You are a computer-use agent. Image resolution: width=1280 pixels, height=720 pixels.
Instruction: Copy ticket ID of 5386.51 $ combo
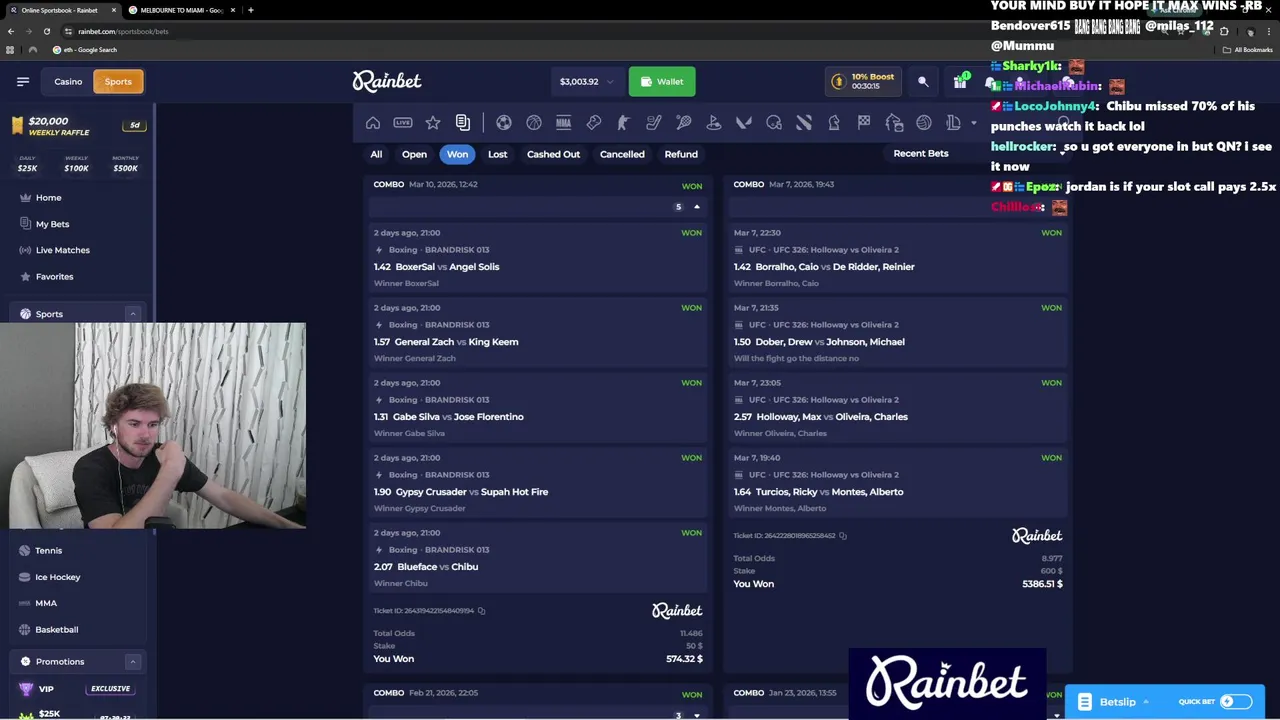click(843, 536)
